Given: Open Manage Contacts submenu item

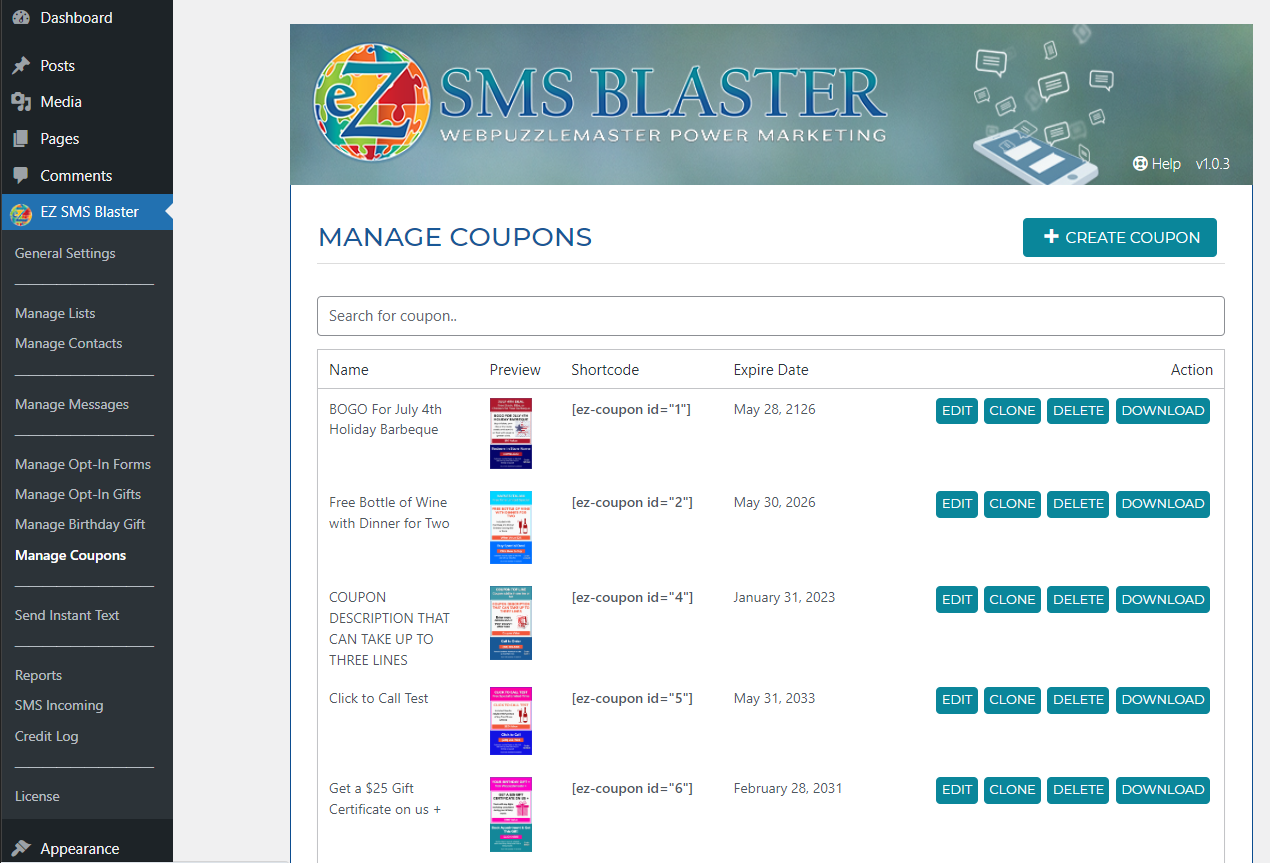Looking at the screenshot, I should pos(68,344).
